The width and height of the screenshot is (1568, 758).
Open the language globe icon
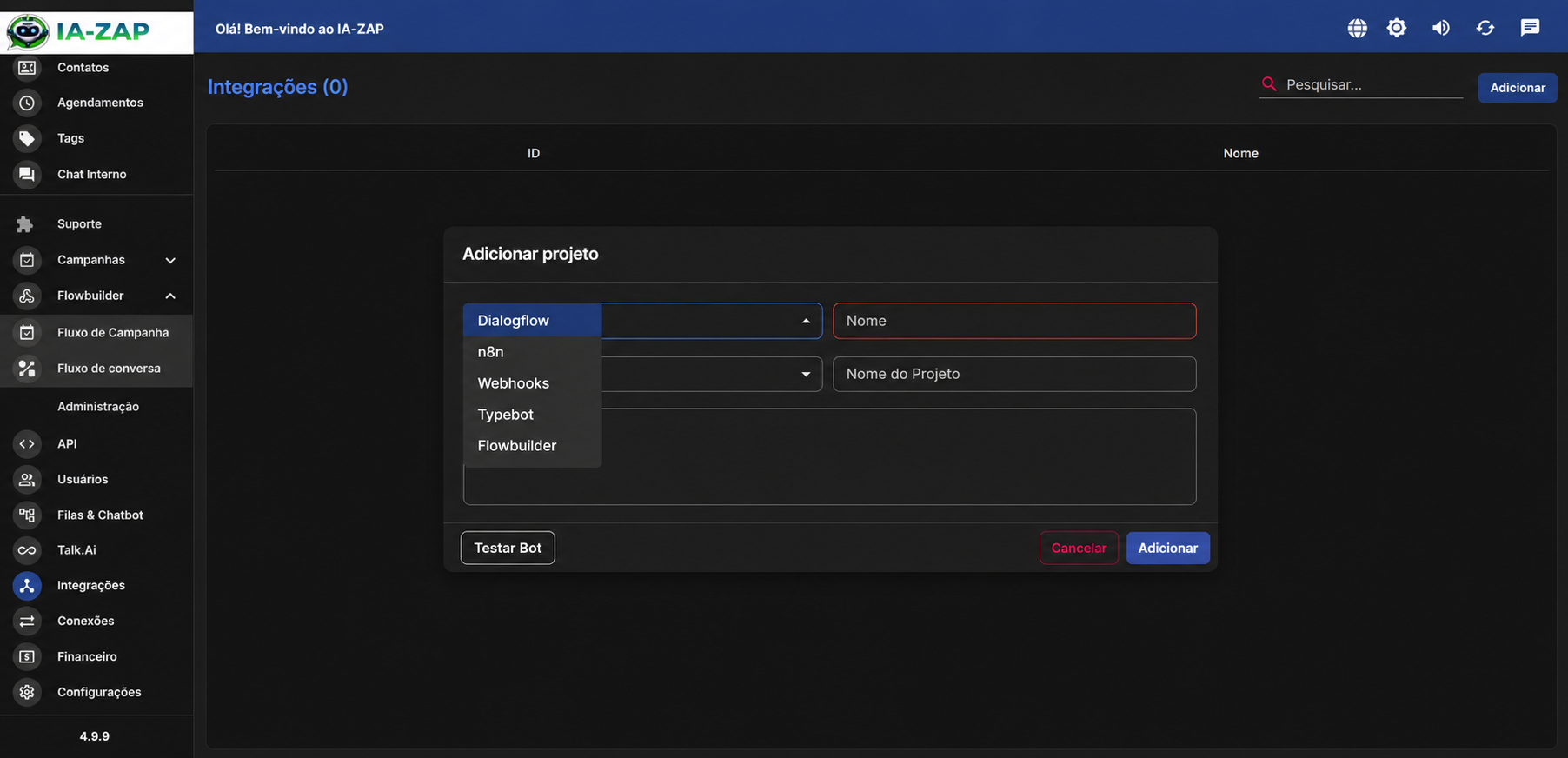coord(1357,28)
